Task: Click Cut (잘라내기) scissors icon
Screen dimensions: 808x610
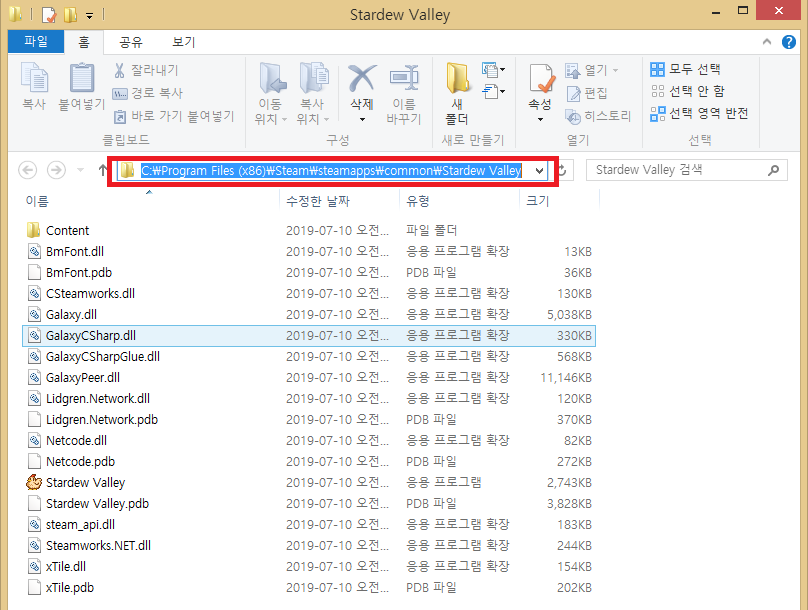Action: coord(120,71)
